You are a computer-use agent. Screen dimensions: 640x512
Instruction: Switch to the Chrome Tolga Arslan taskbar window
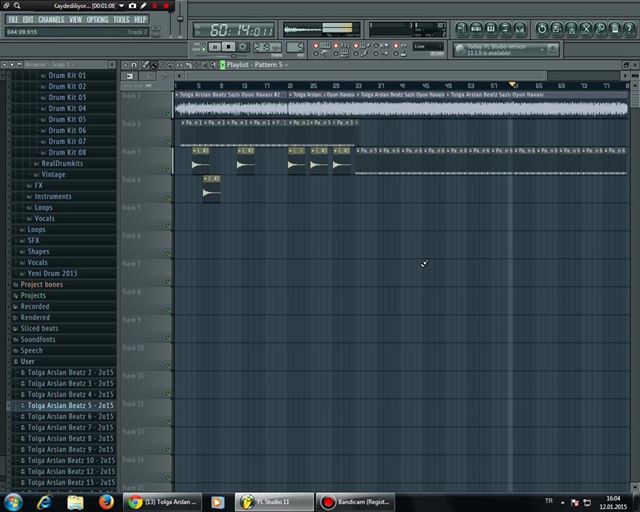(162, 502)
